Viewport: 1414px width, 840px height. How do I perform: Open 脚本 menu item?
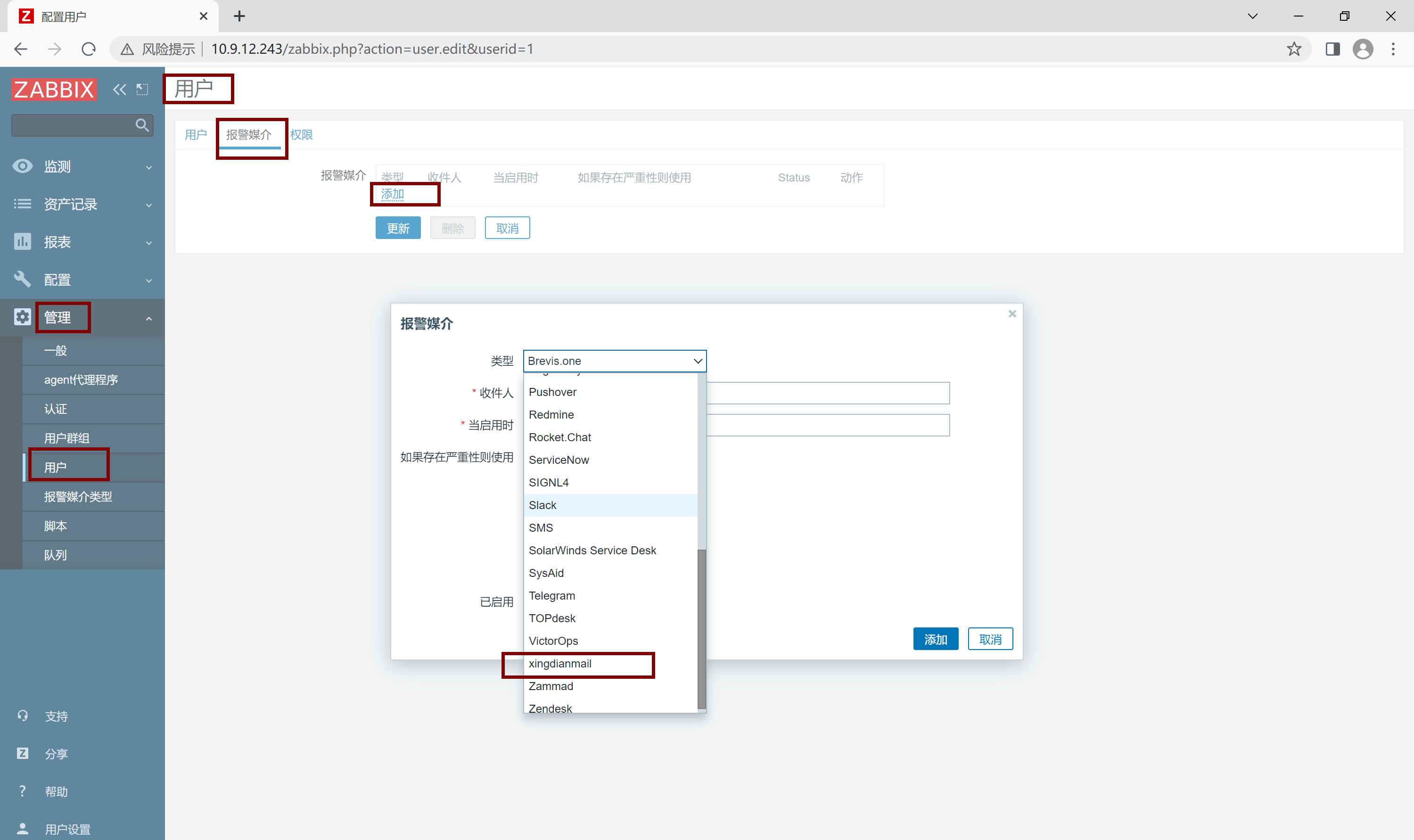click(x=93, y=527)
